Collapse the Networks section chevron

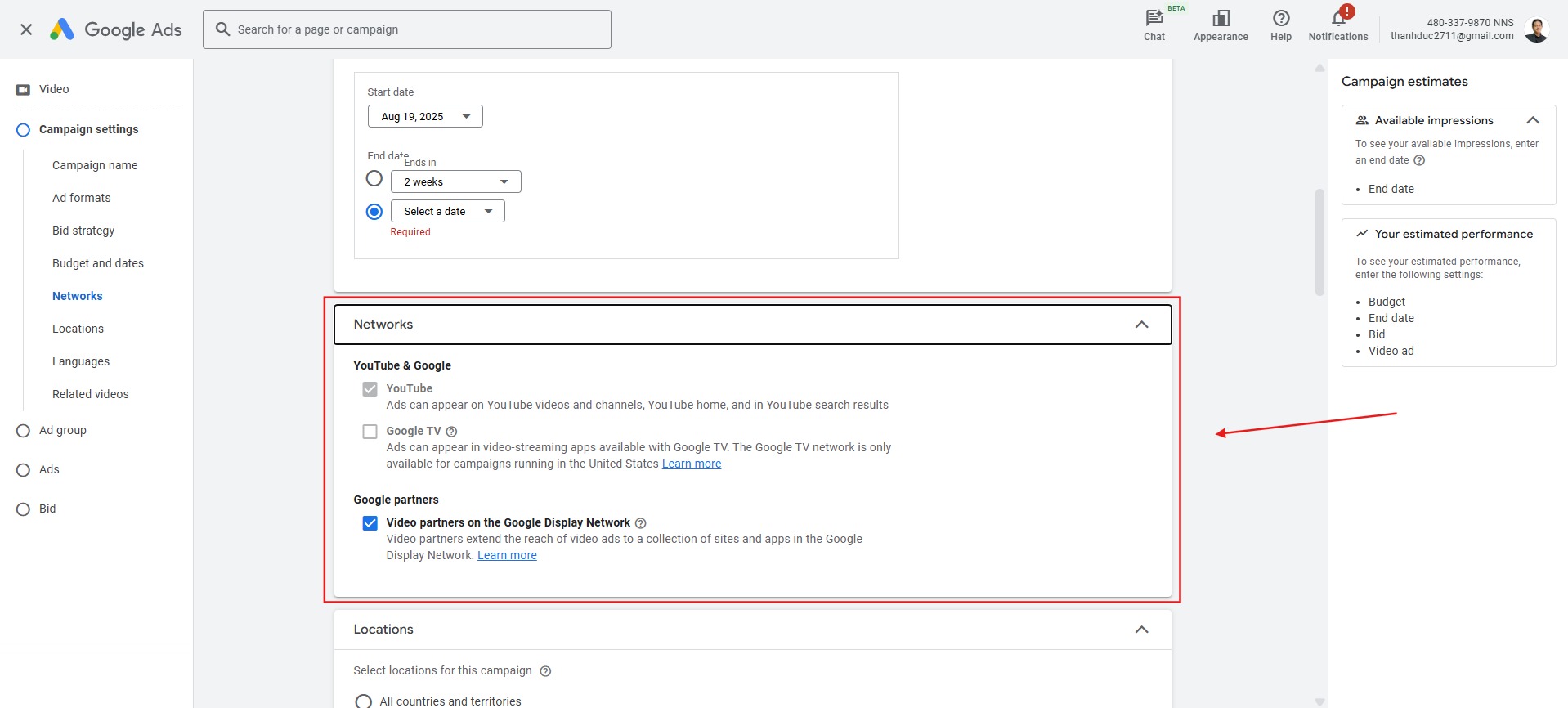tap(1141, 325)
